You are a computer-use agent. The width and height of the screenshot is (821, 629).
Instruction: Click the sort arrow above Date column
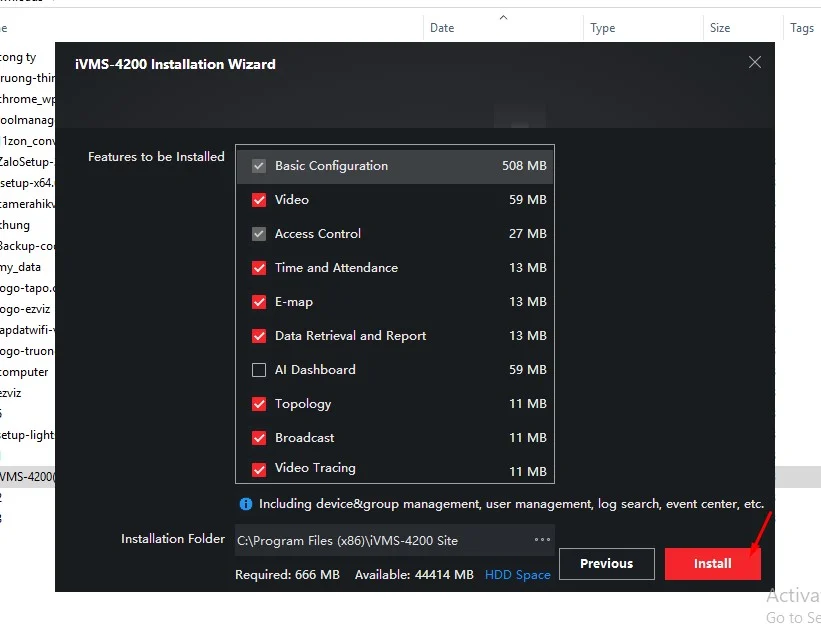pos(503,17)
